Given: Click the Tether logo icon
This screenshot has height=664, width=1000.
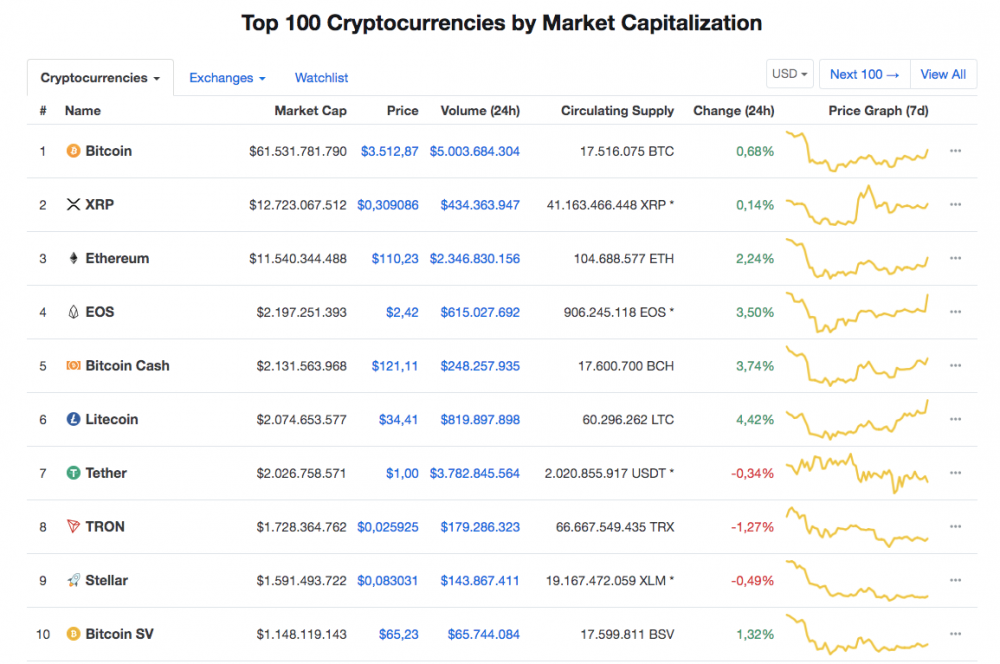Looking at the screenshot, I should [x=72, y=473].
